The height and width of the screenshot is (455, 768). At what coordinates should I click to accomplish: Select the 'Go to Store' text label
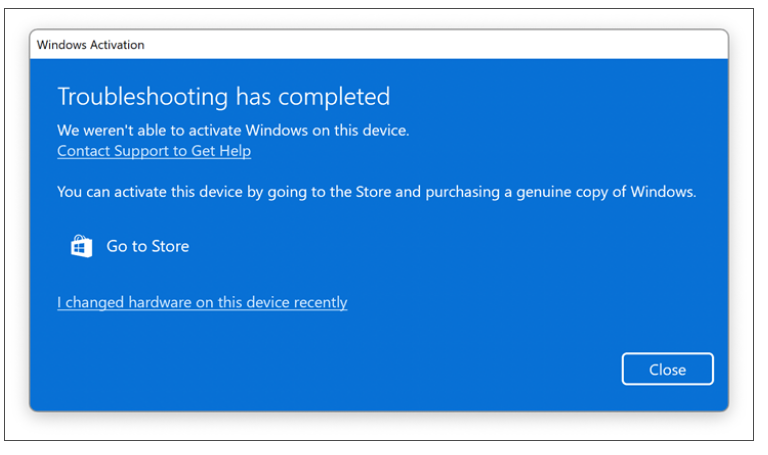(x=147, y=246)
